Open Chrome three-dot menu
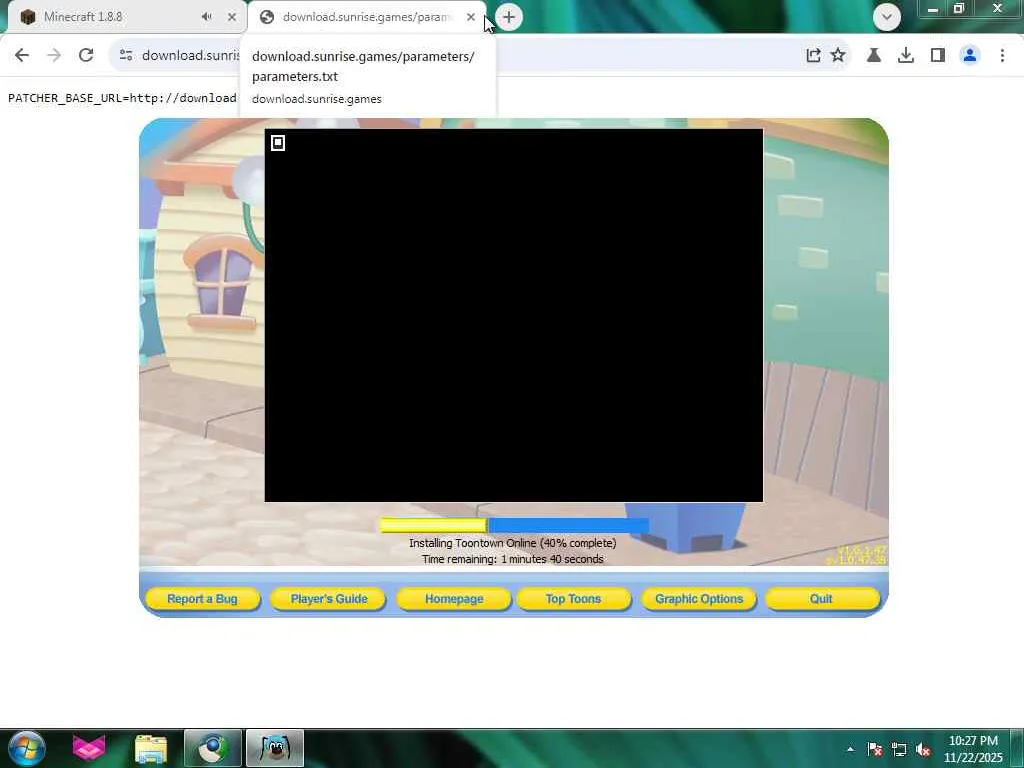This screenshot has width=1024, height=768. 1002,56
